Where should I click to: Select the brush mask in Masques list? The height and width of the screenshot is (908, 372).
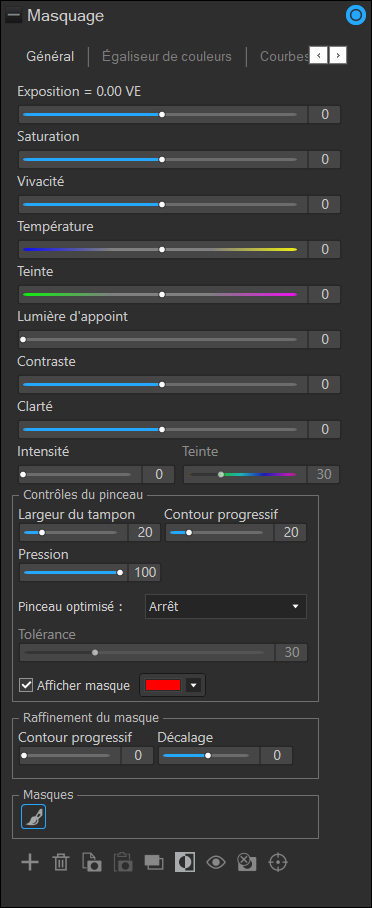[x=34, y=817]
